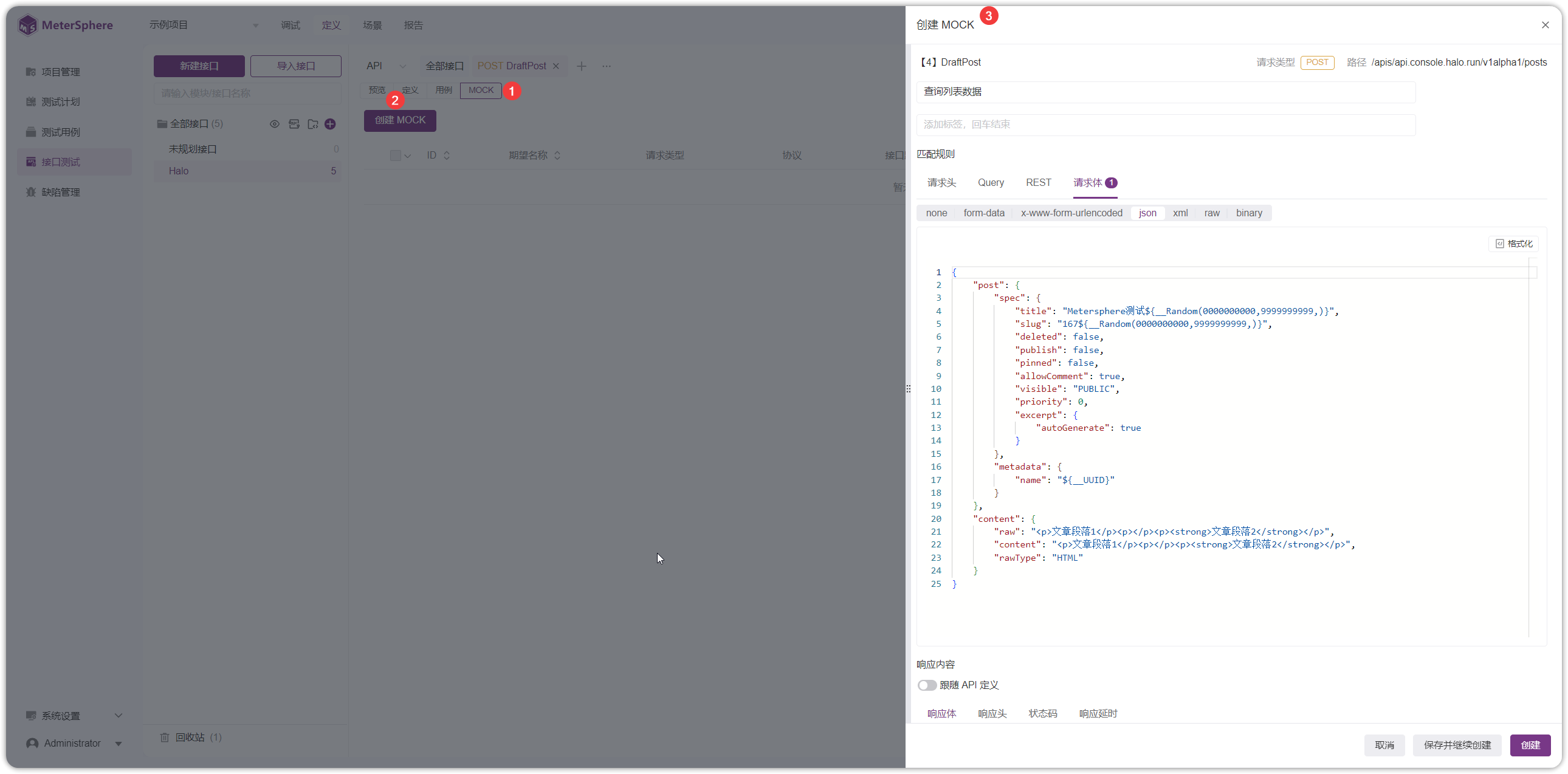Click 新建接口 button
Image resolution: width=1568 pixels, height=774 pixels.
[199, 66]
